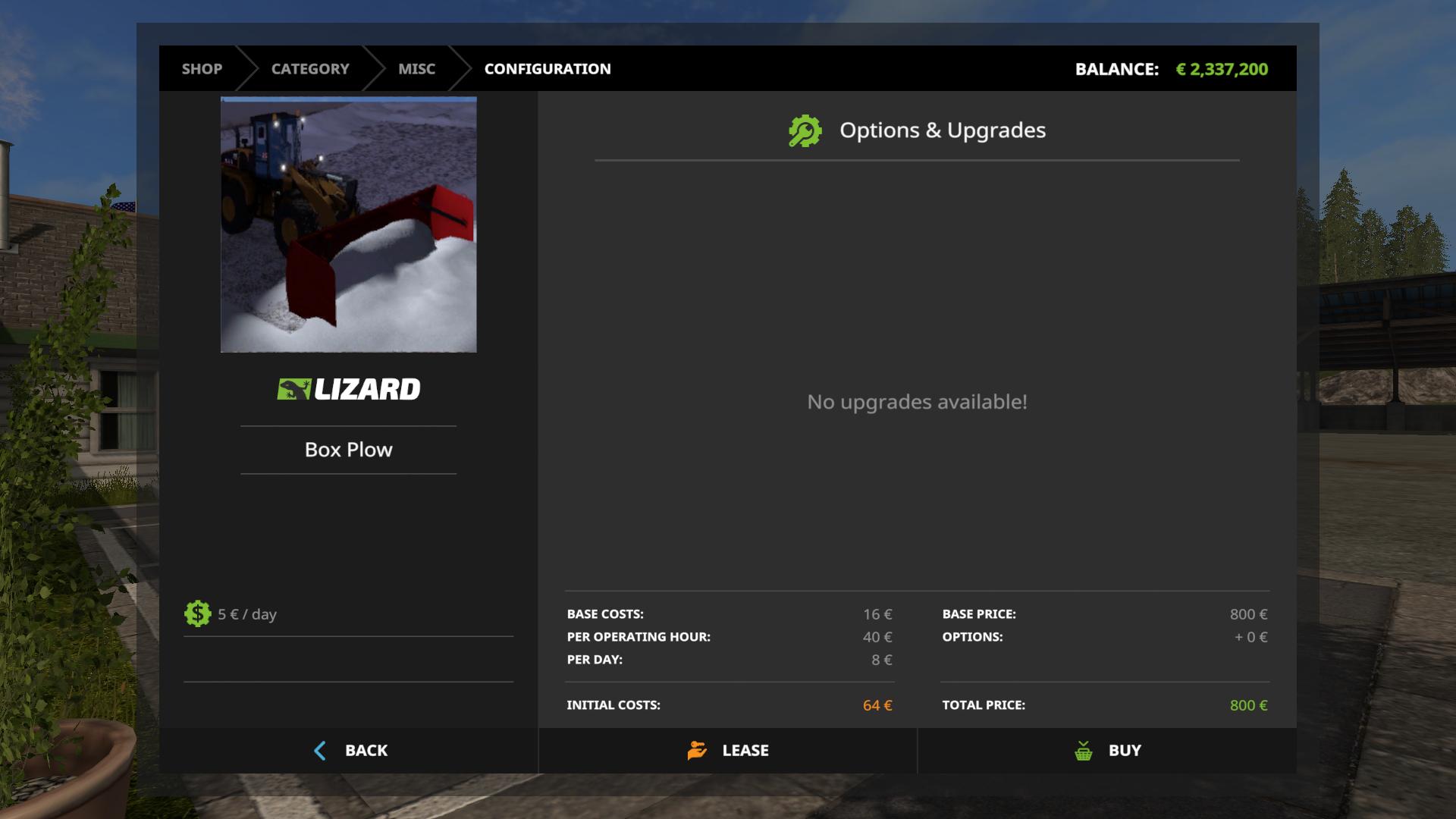
Task: Click the balance amount € 2,337,200
Action: tap(1222, 69)
